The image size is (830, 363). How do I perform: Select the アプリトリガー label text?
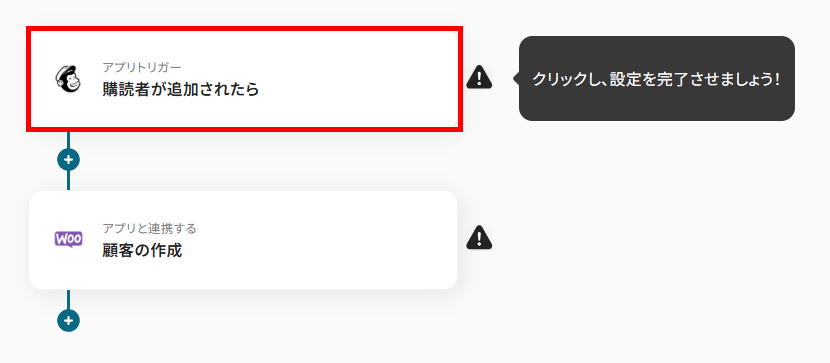click(x=142, y=67)
